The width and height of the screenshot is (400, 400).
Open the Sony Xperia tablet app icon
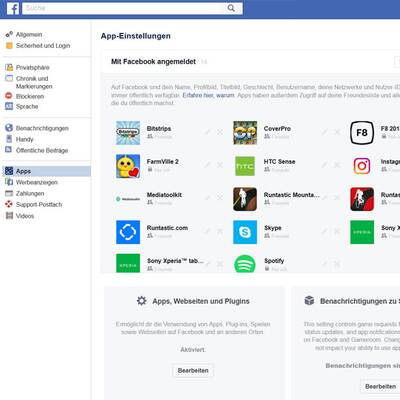click(128, 263)
